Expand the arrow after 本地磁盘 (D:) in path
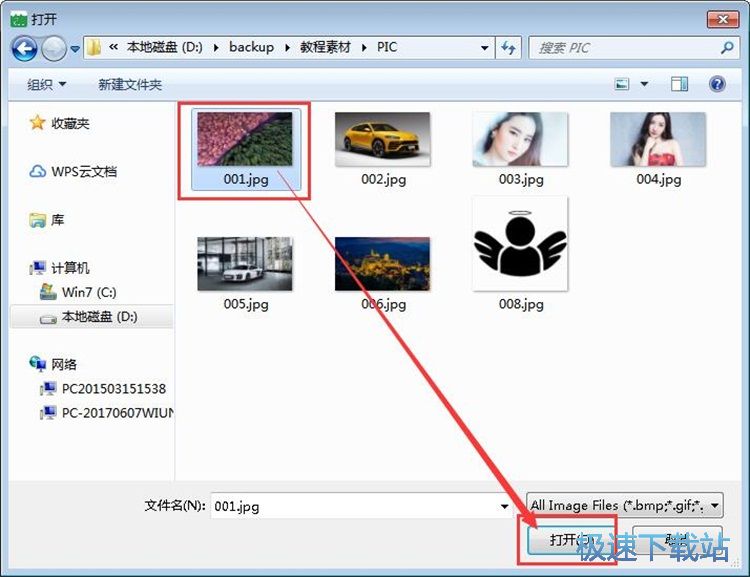 coord(216,48)
